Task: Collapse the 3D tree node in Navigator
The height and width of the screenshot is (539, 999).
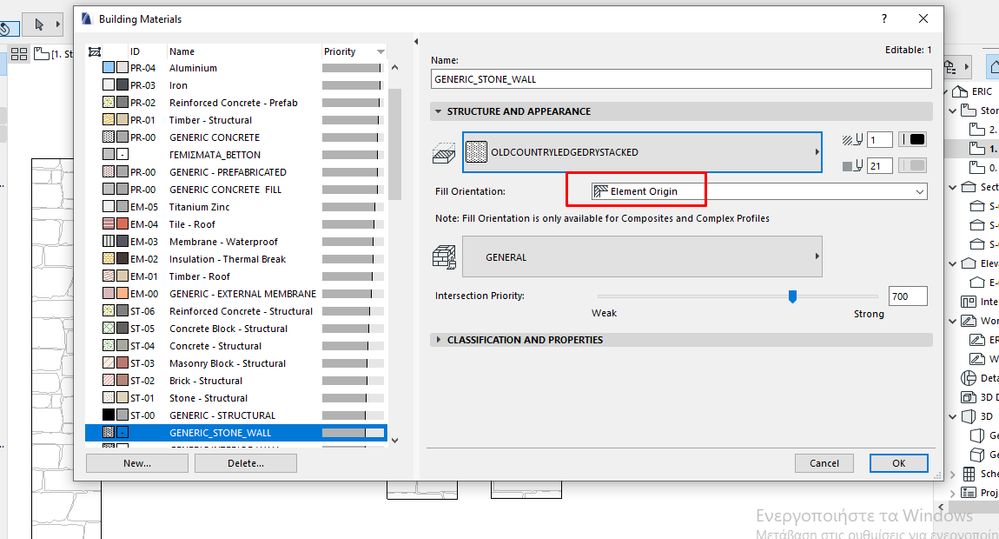Action: click(952, 417)
